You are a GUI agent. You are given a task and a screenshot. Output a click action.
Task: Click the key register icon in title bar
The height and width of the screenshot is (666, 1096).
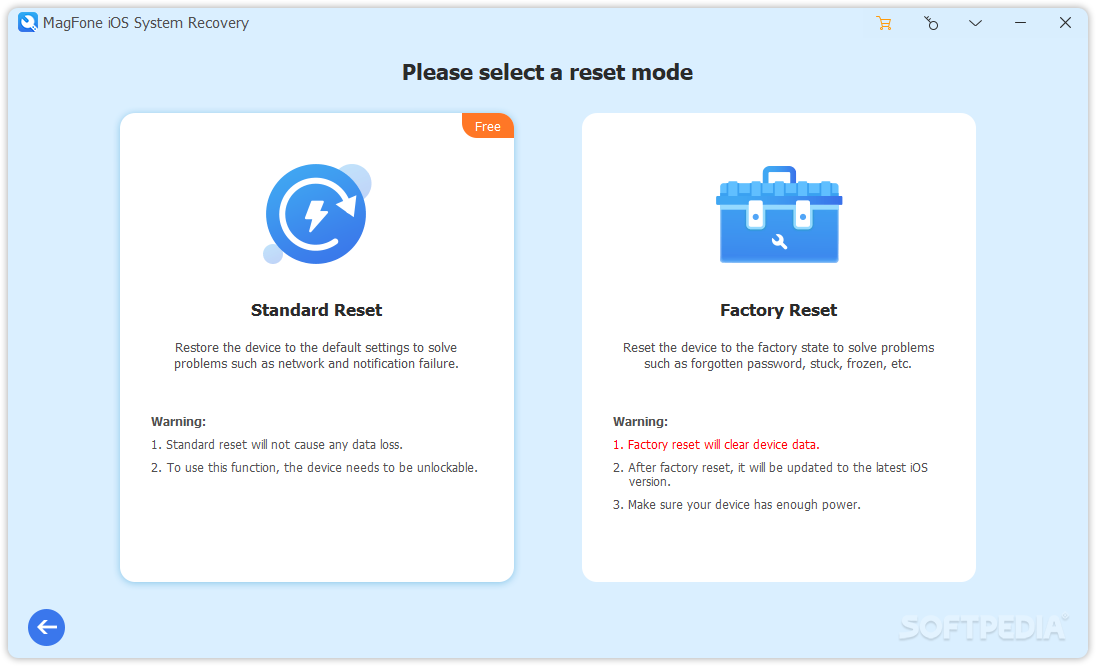(x=930, y=23)
